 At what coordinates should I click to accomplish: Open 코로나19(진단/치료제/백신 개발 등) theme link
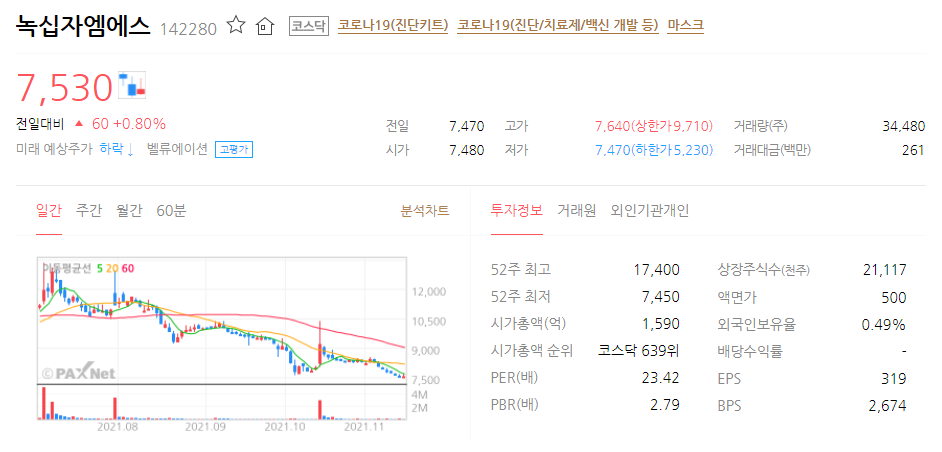click(558, 25)
